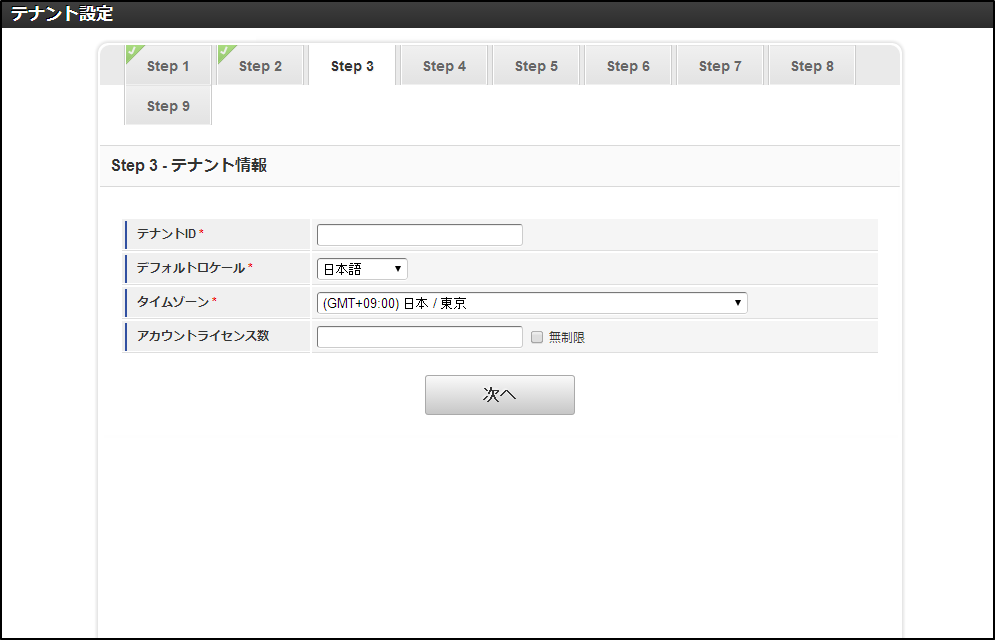Enable the 無制限 checkbox
The width and height of the screenshot is (995, 640).
[537, 337]
